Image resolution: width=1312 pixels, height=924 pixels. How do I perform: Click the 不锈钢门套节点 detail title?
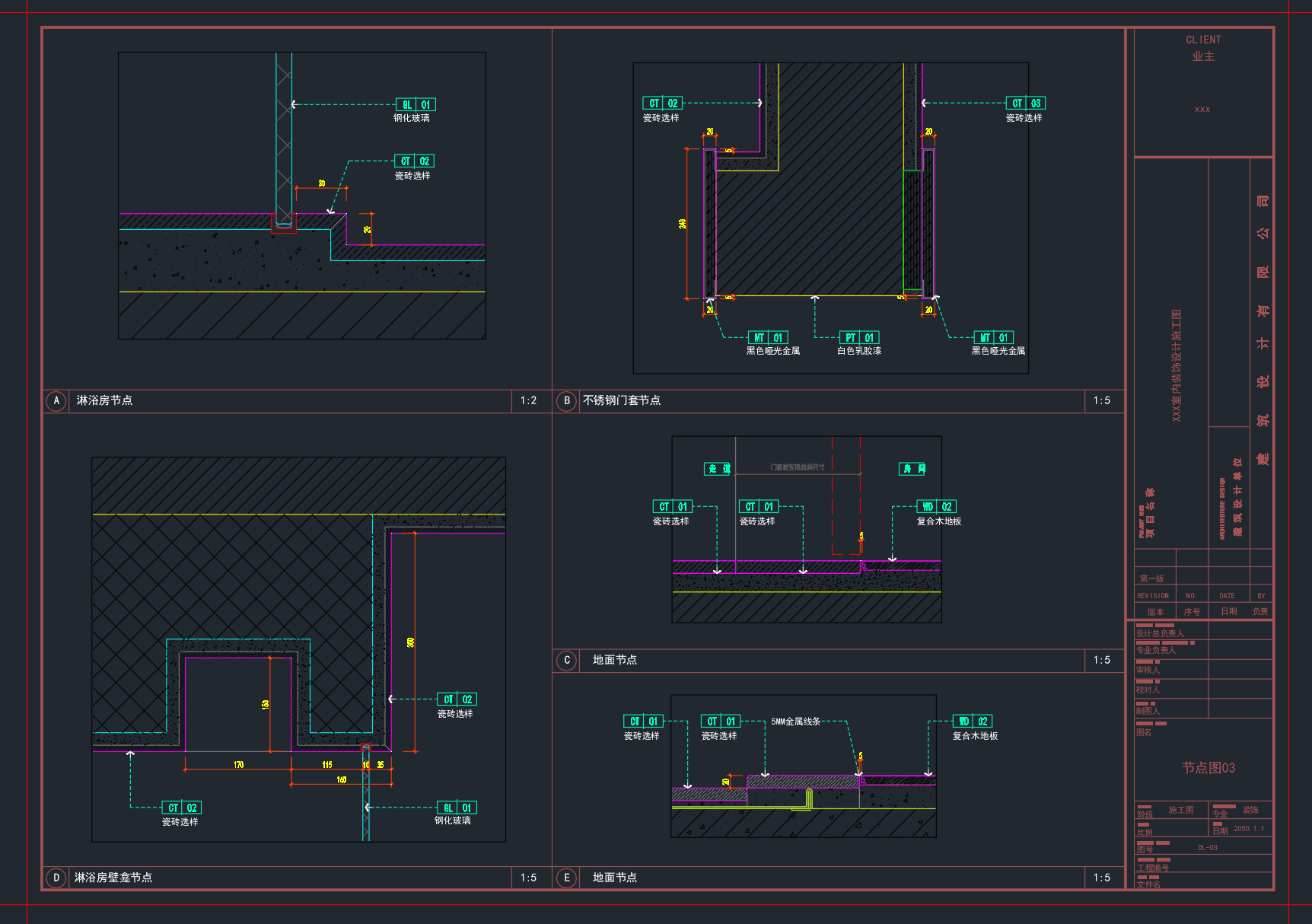click(622, 400)
